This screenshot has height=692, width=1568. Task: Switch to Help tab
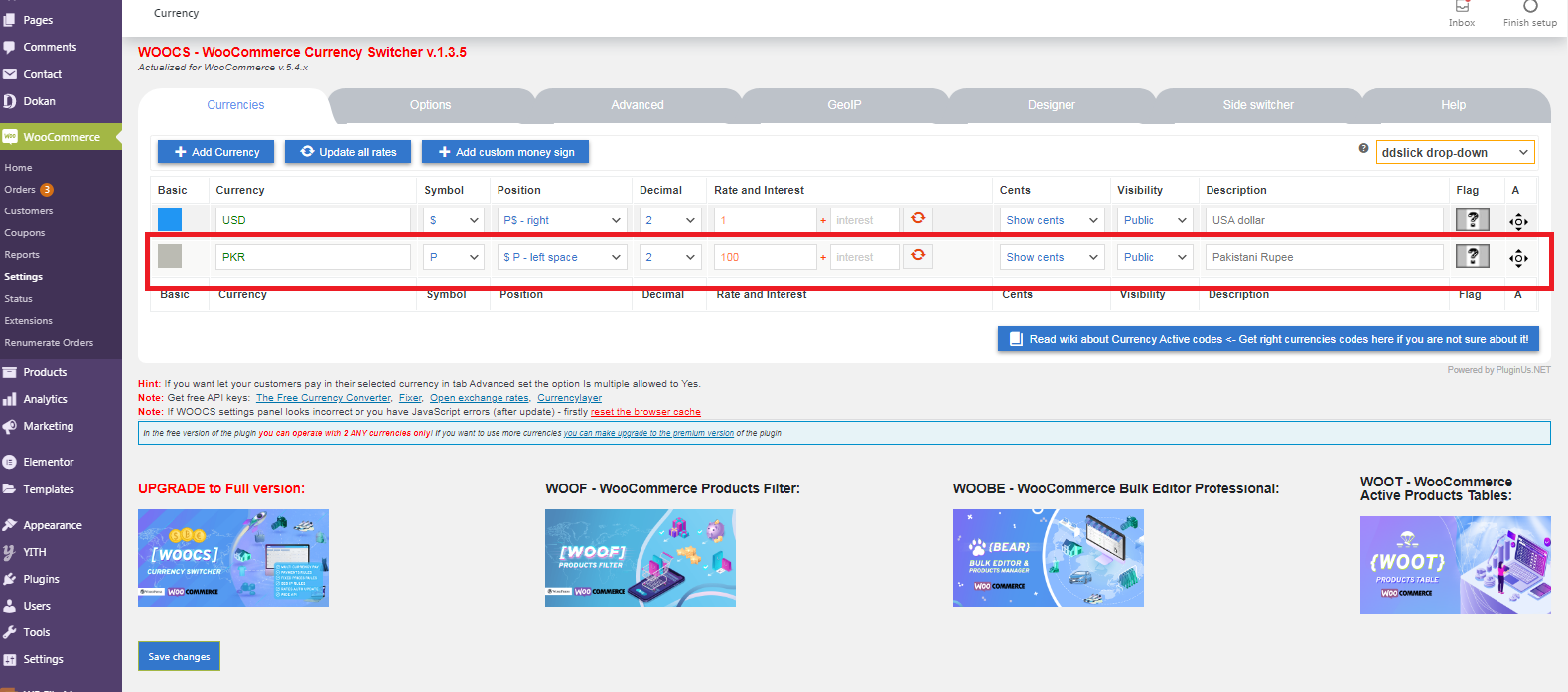[1453, 105]
